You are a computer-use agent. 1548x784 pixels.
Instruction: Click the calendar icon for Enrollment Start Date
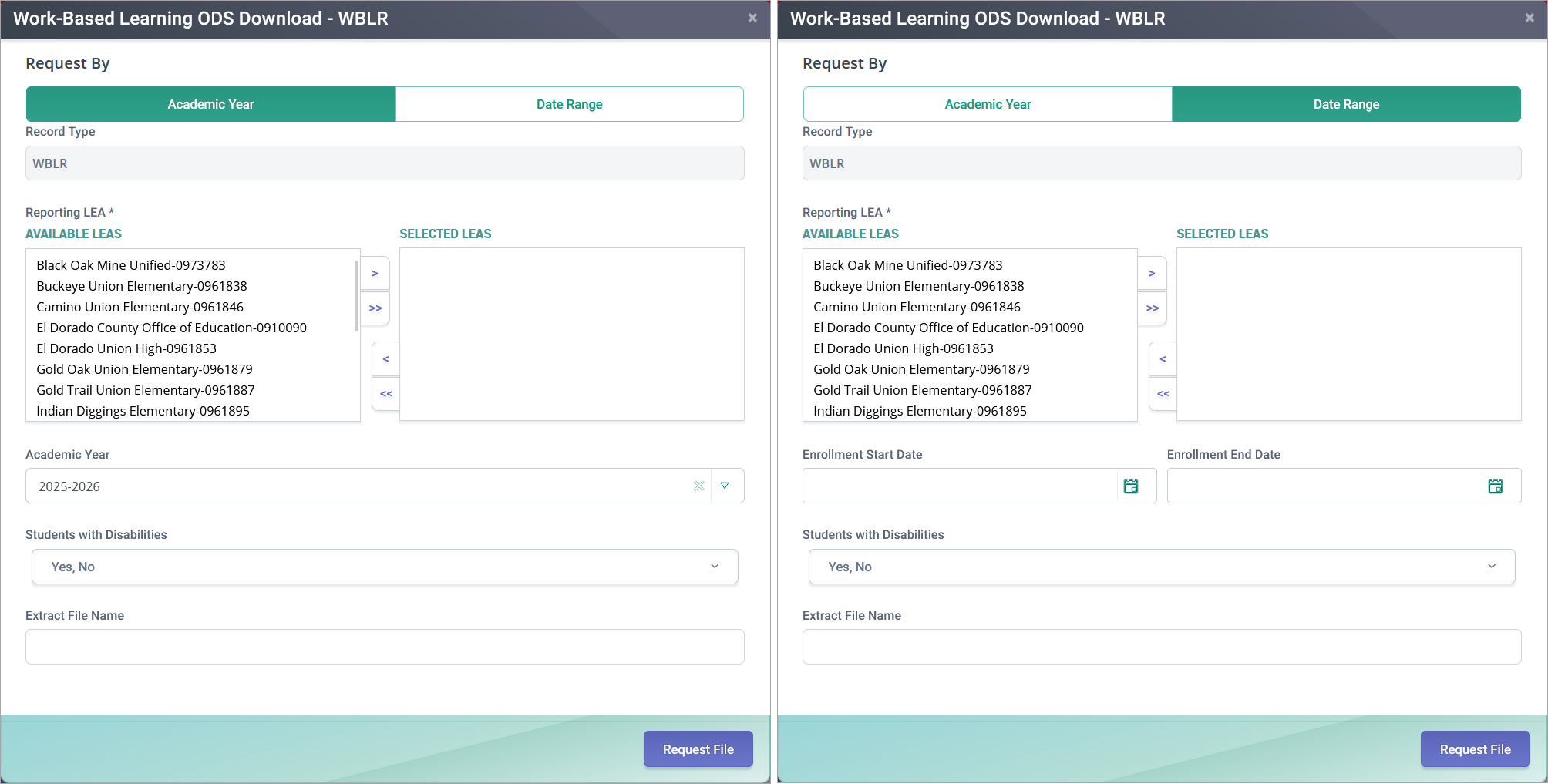1131,486
